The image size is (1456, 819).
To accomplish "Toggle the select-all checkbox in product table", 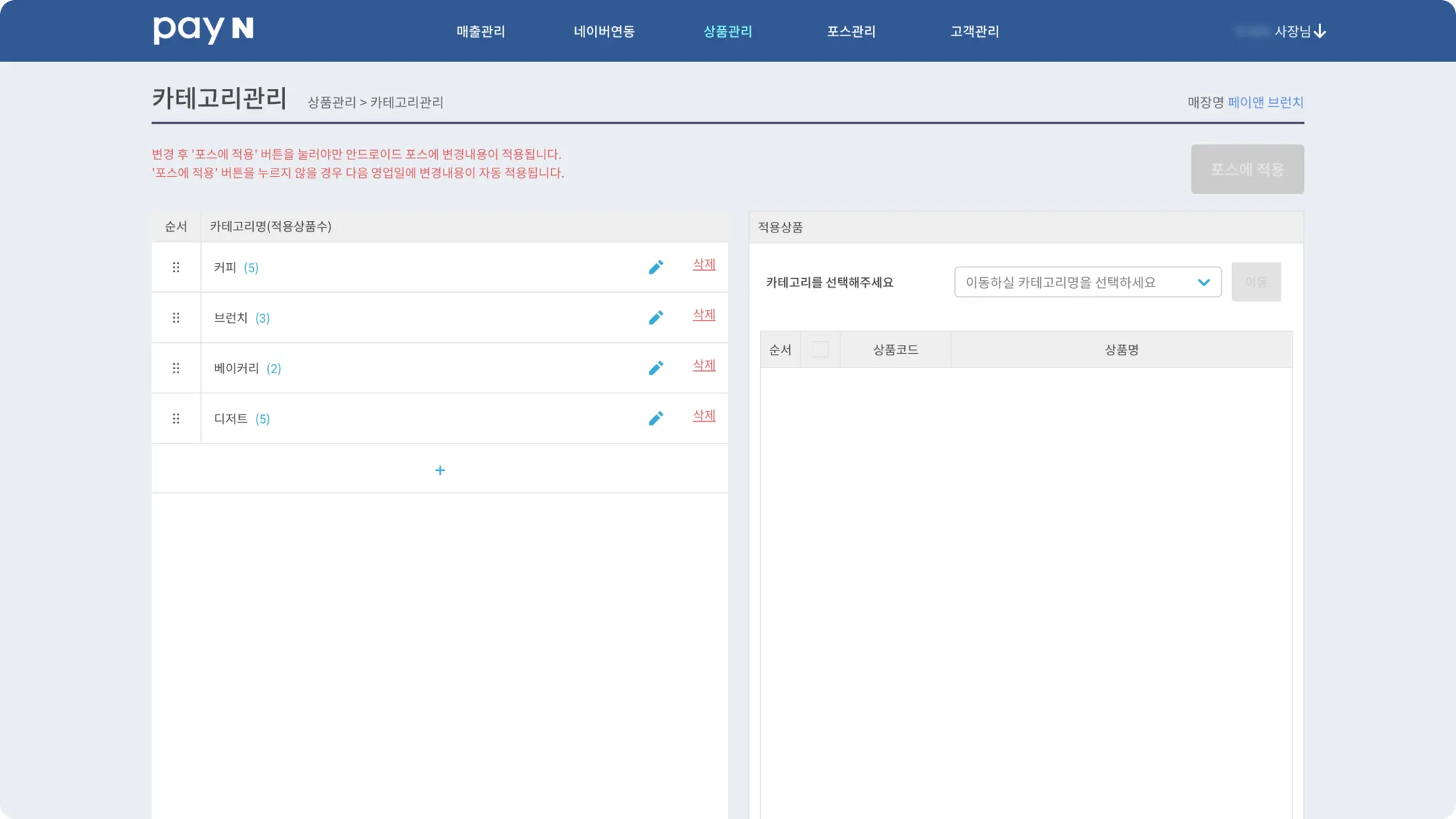I will [820, 349].
